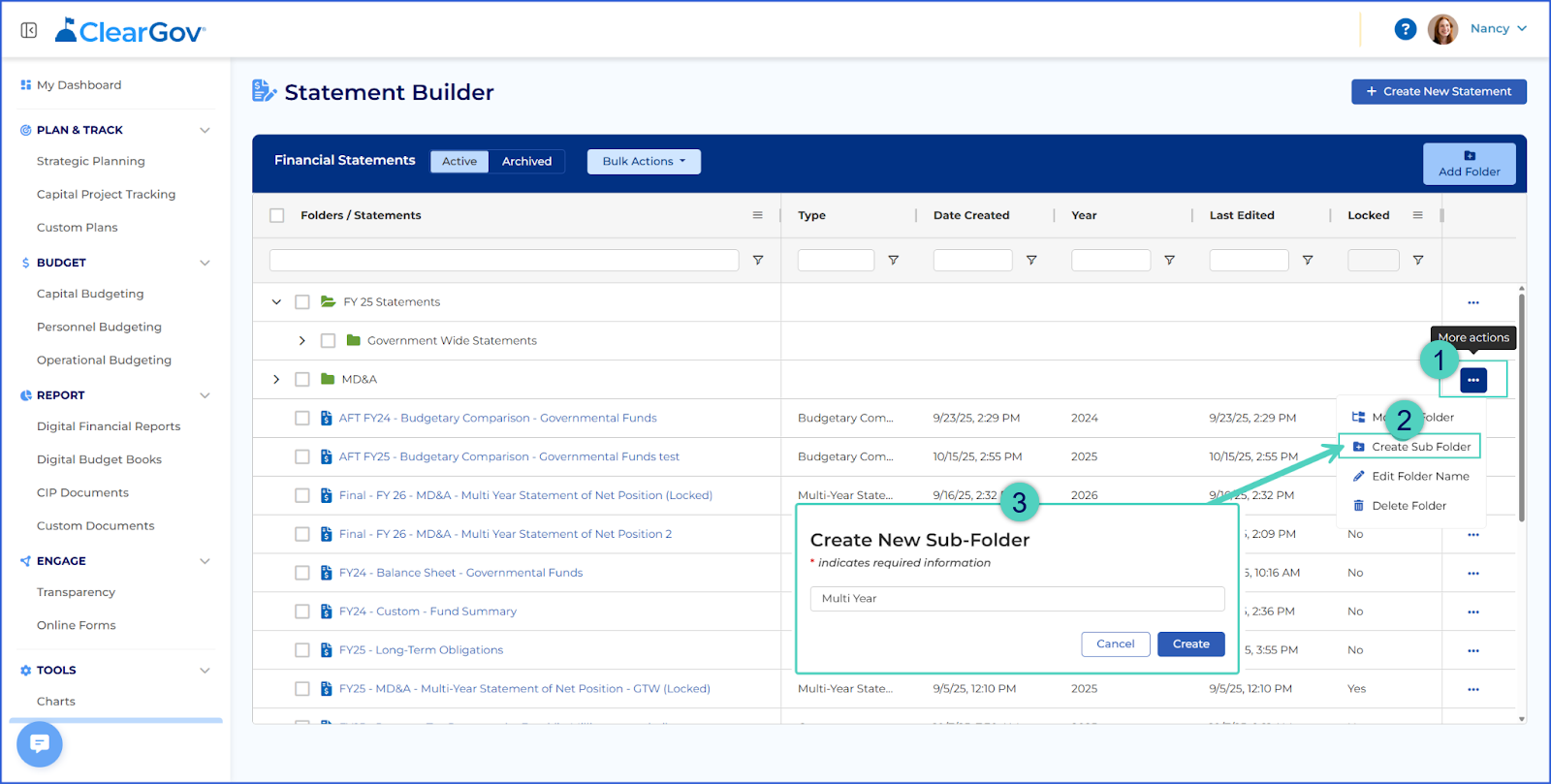Viewport: 1551px width, 784px height.
Task: Open more actions for MD&A folder
Action: tap(1473, 380)
